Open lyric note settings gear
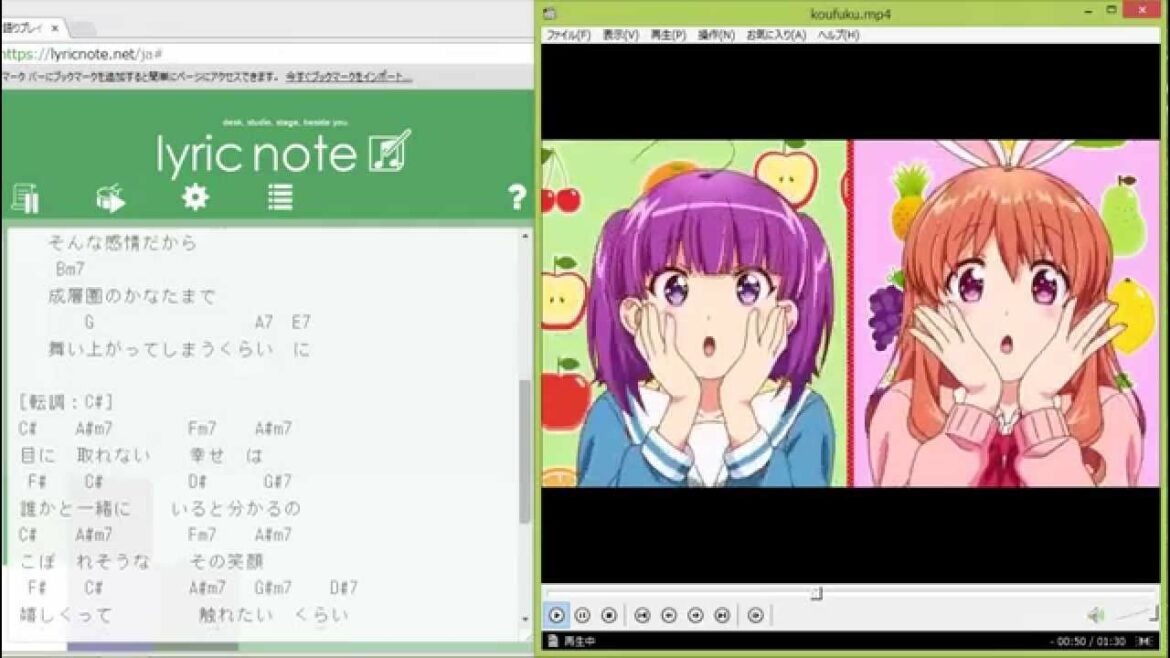 (x=195, y=197)
